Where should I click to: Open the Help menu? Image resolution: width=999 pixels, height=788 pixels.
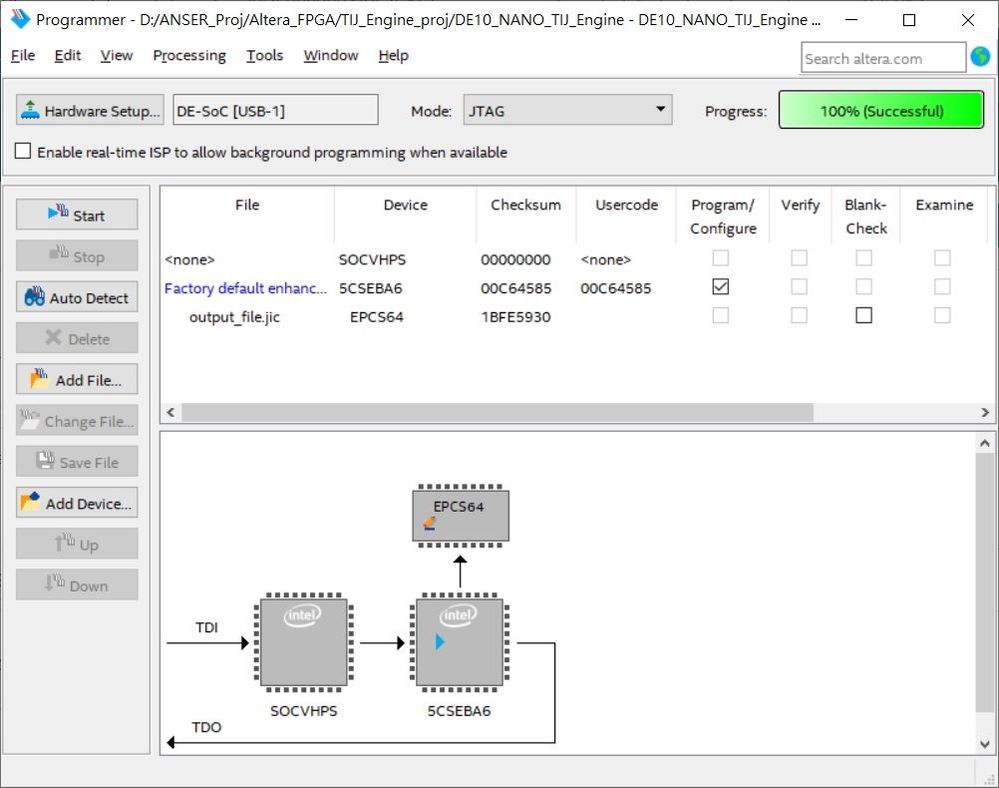click(x=393, y=55)
